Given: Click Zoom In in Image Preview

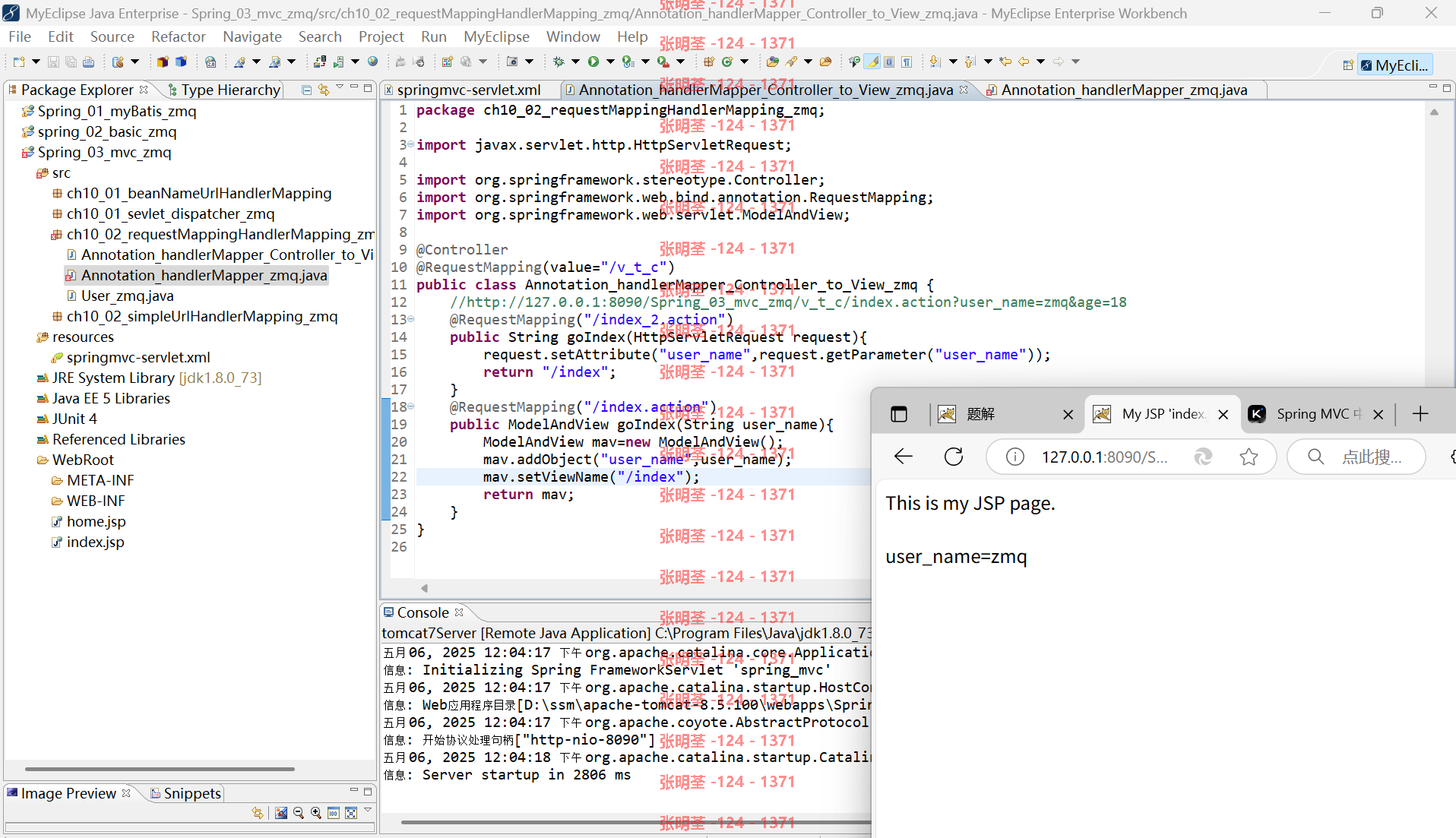Looking at the screenshot, I should (316, 813).
